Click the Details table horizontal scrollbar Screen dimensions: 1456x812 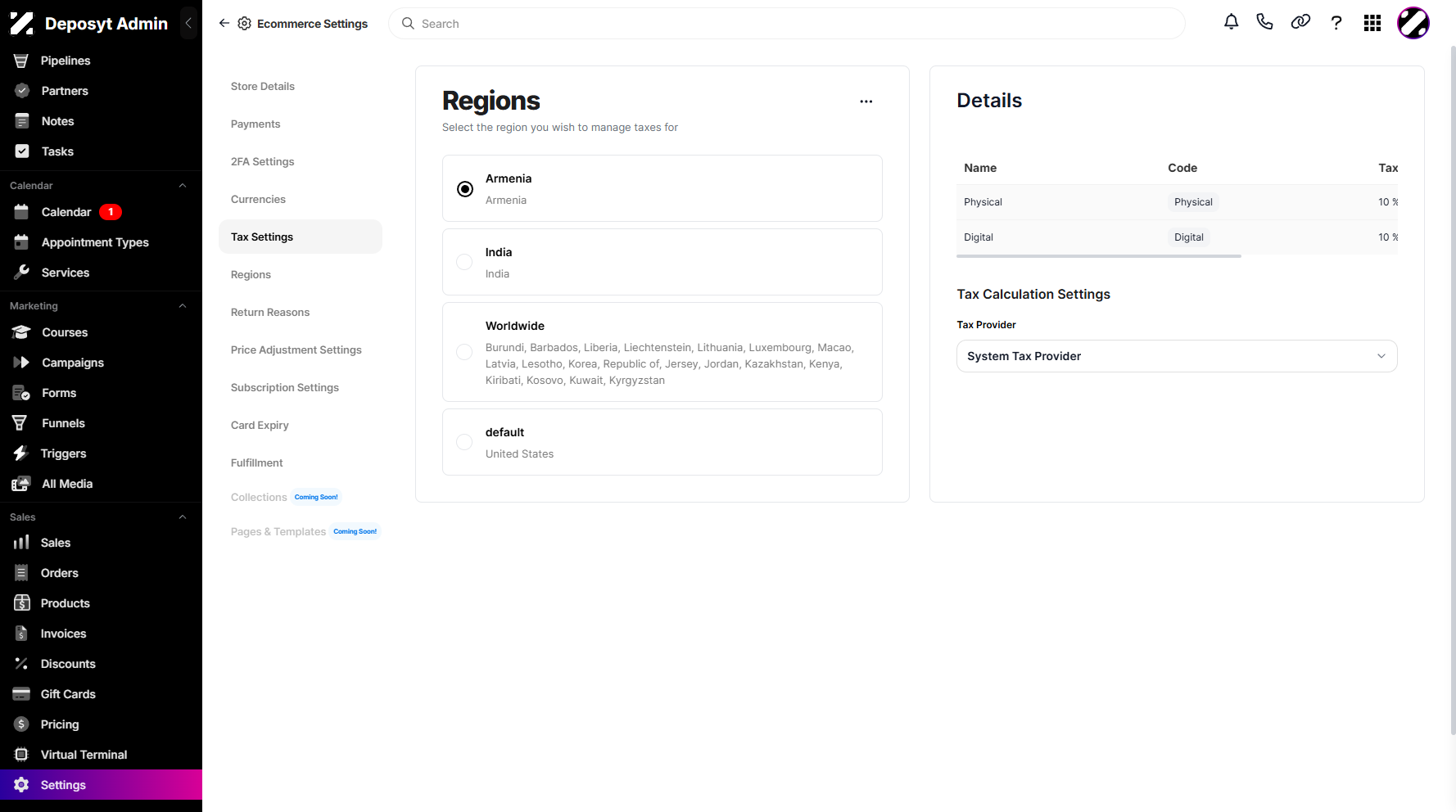point(1099,256)
